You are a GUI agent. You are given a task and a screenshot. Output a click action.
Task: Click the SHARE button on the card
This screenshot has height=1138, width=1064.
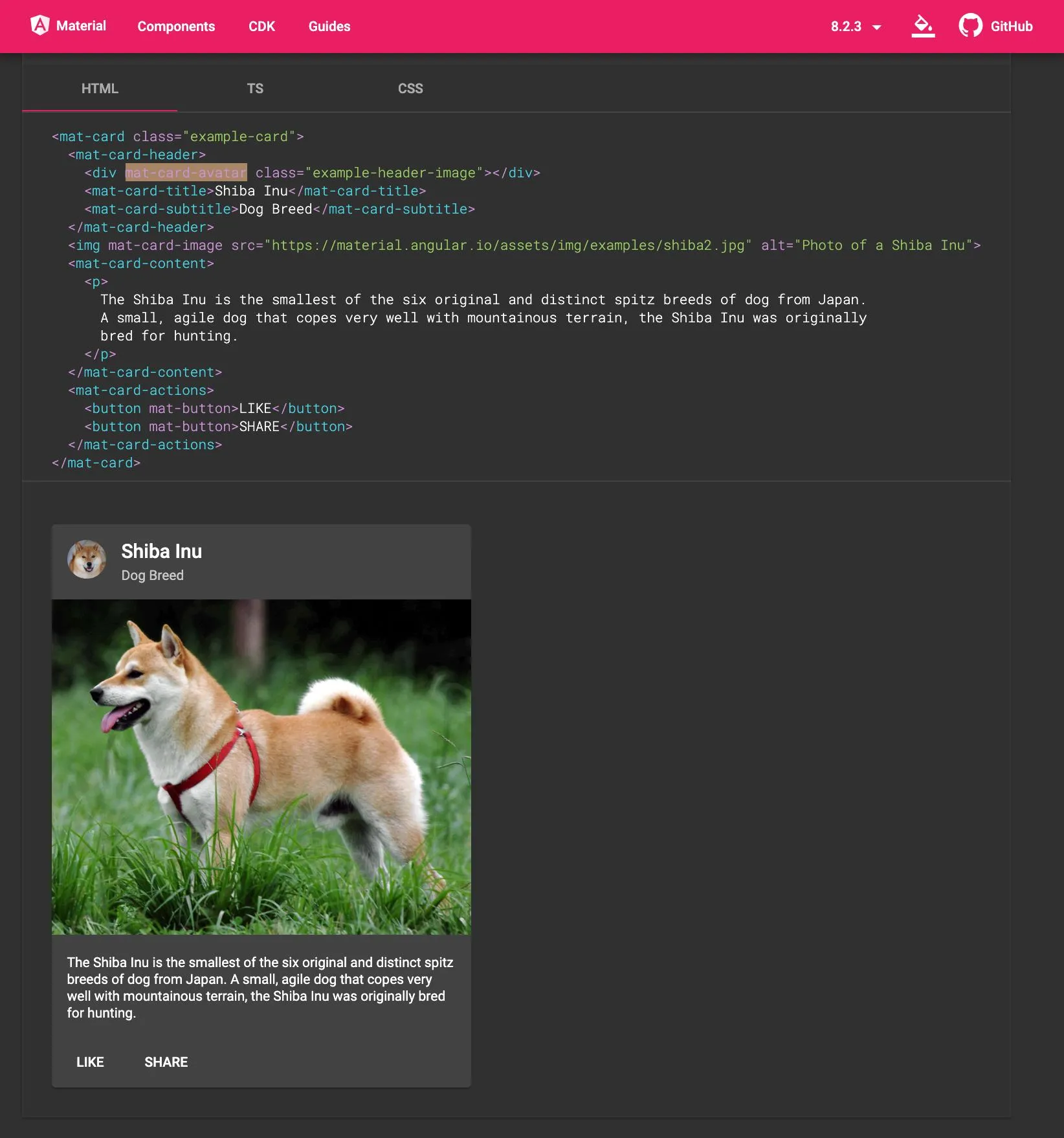166,1062
